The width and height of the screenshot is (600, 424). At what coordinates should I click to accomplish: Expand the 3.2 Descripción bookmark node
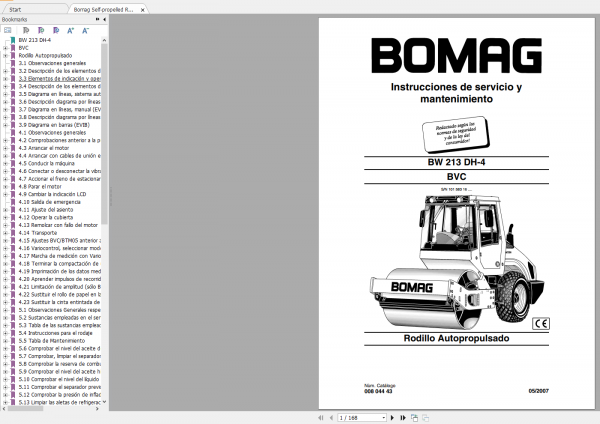pyautogui.click(x=5, y=71)
